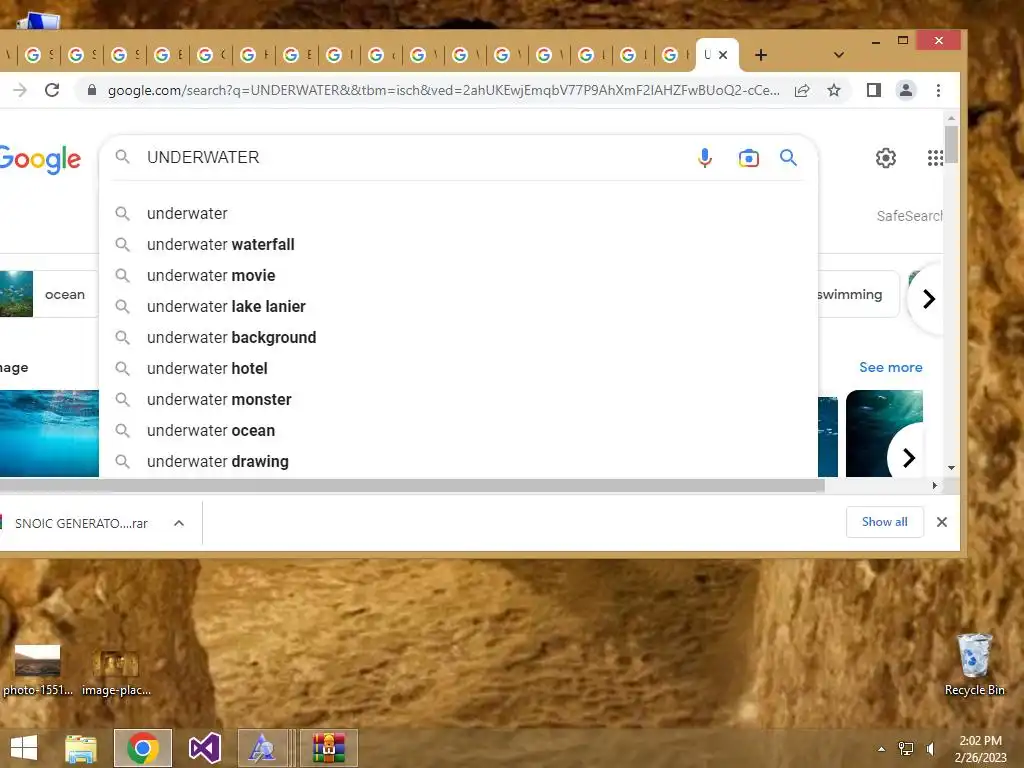Viewport: 1024px width, 768px height.
Task: Toggle Chrome side panel
Action: [874, 90]
